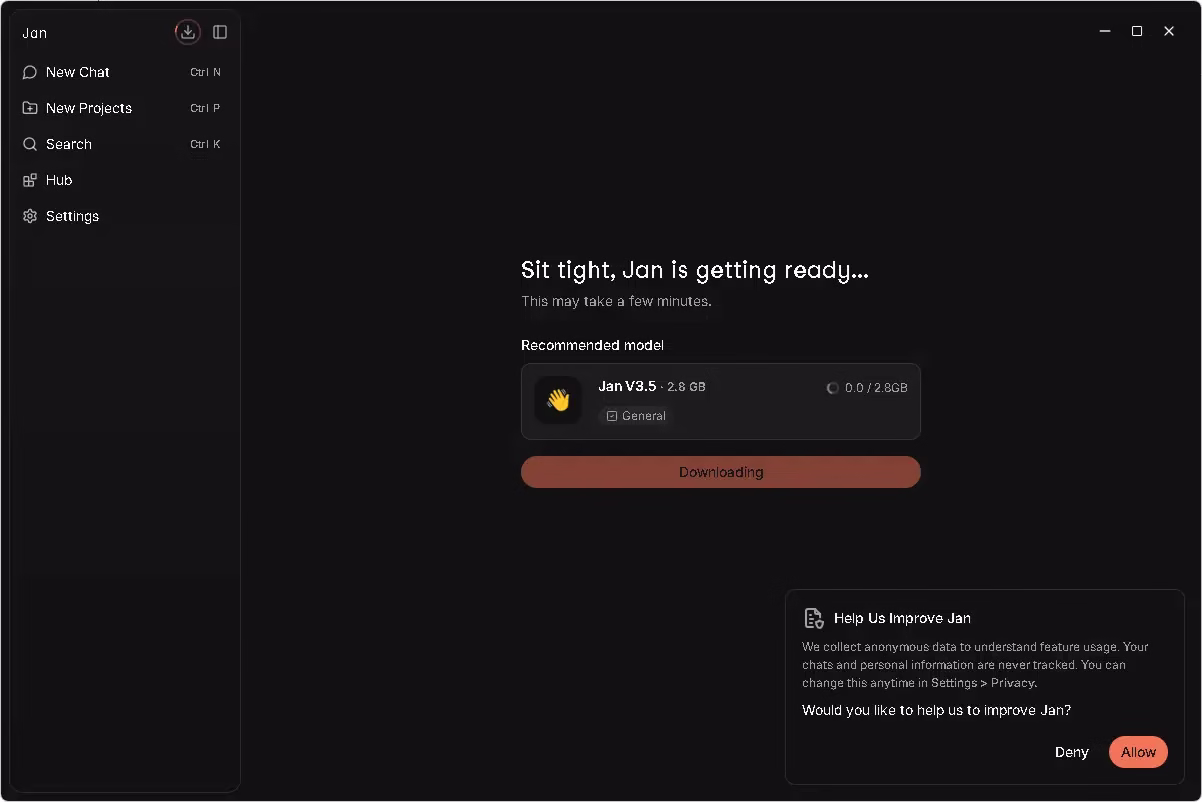
Task: Click the 0.0 / 2.8GB progress text
Action: tap(876, 388)
